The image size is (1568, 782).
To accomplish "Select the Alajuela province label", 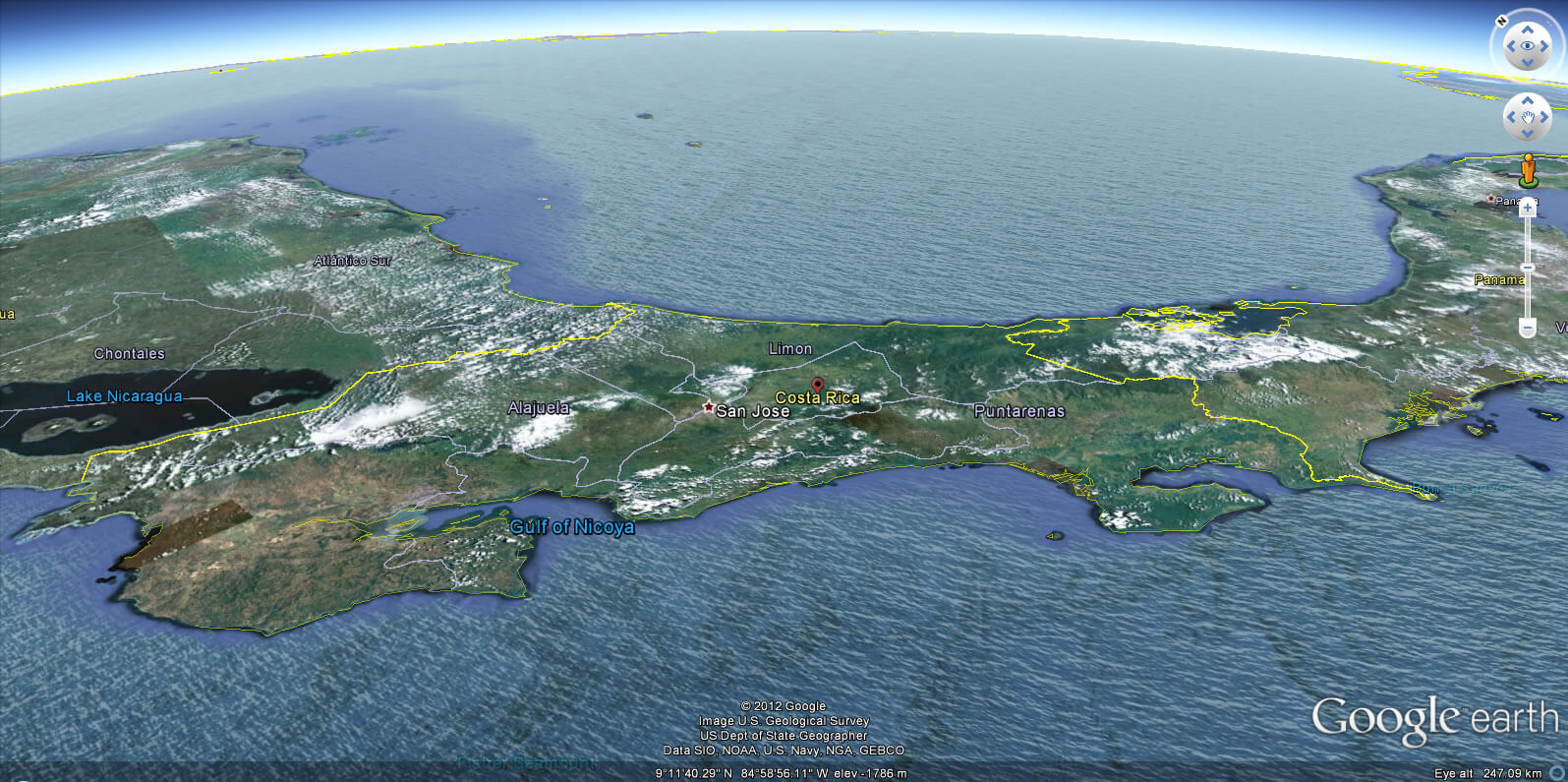I will [x=538, y=407].
